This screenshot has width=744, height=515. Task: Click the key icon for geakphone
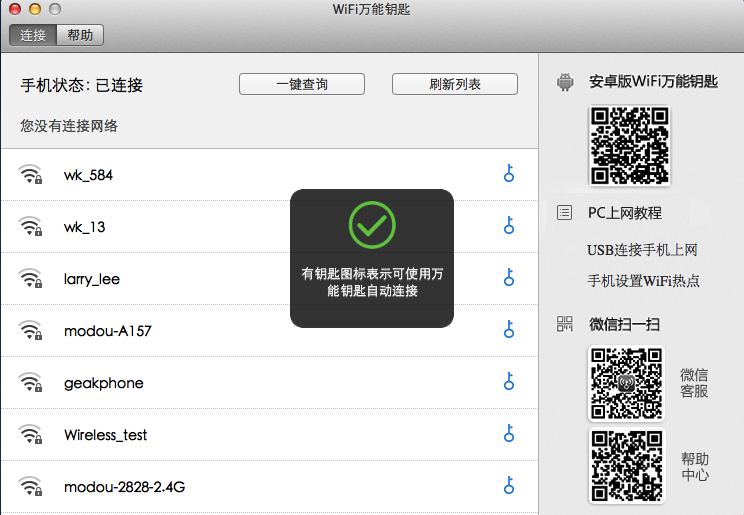[x=509, y=381]
